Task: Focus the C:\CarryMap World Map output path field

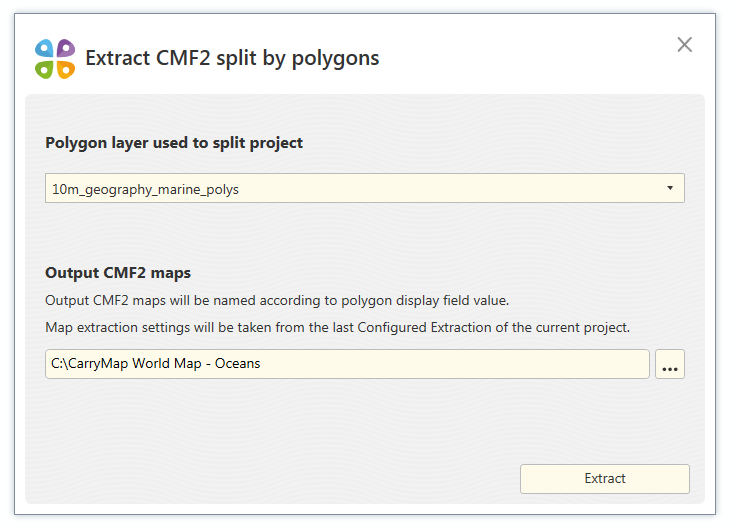Action: 347,364
